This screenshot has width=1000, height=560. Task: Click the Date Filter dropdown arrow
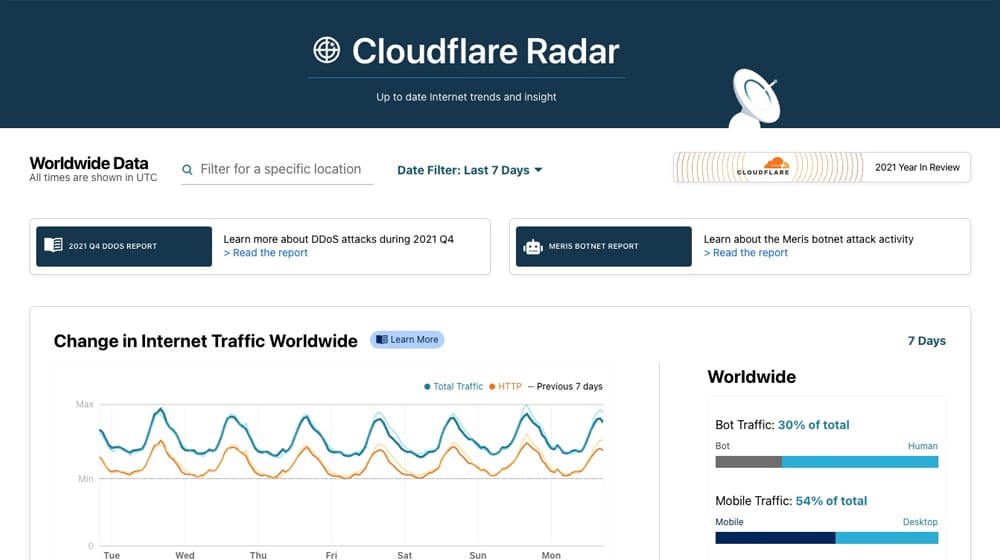[538, 170]
